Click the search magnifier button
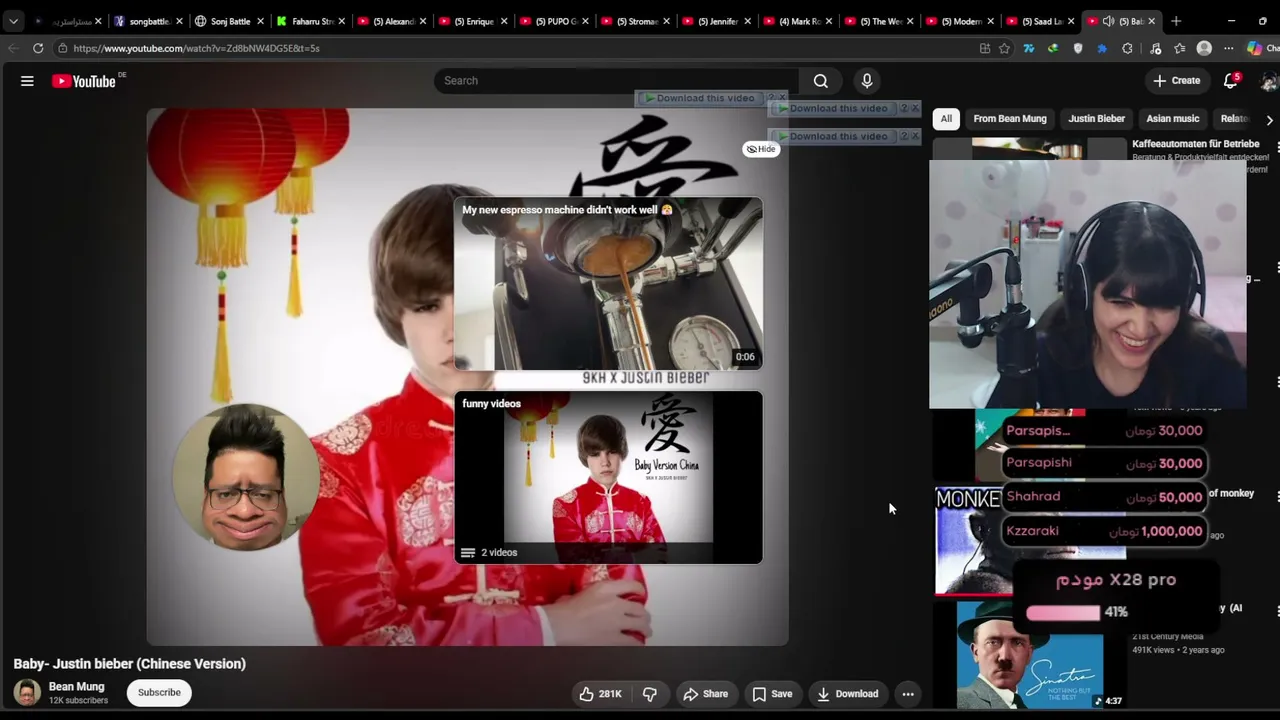 (x=820, y=81)
